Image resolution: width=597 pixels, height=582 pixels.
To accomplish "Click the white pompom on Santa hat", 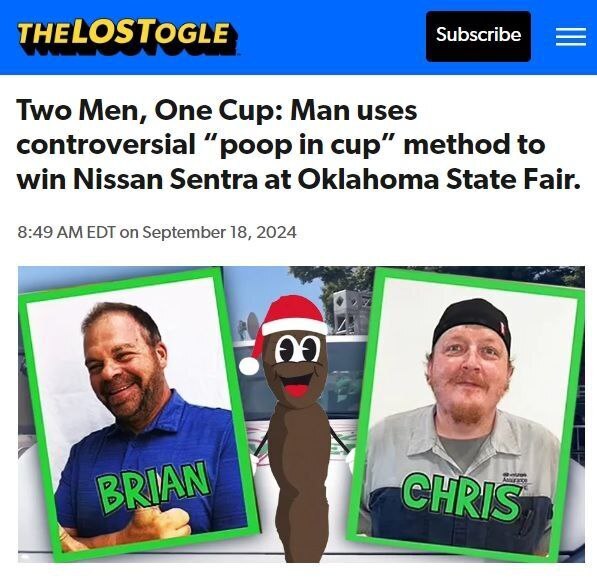I will coord(249,367).
